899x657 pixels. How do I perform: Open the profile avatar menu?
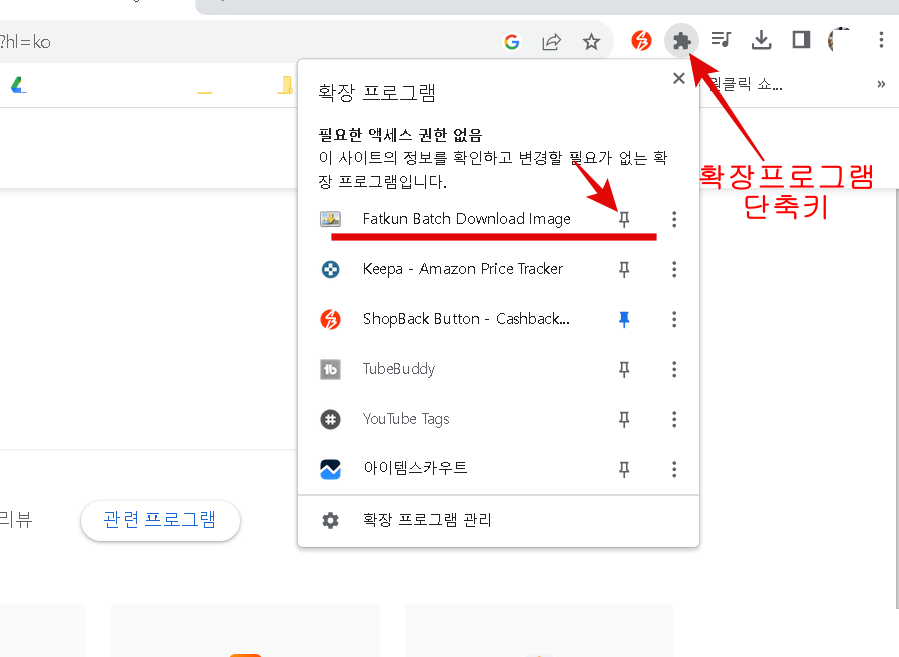(840, 40)
